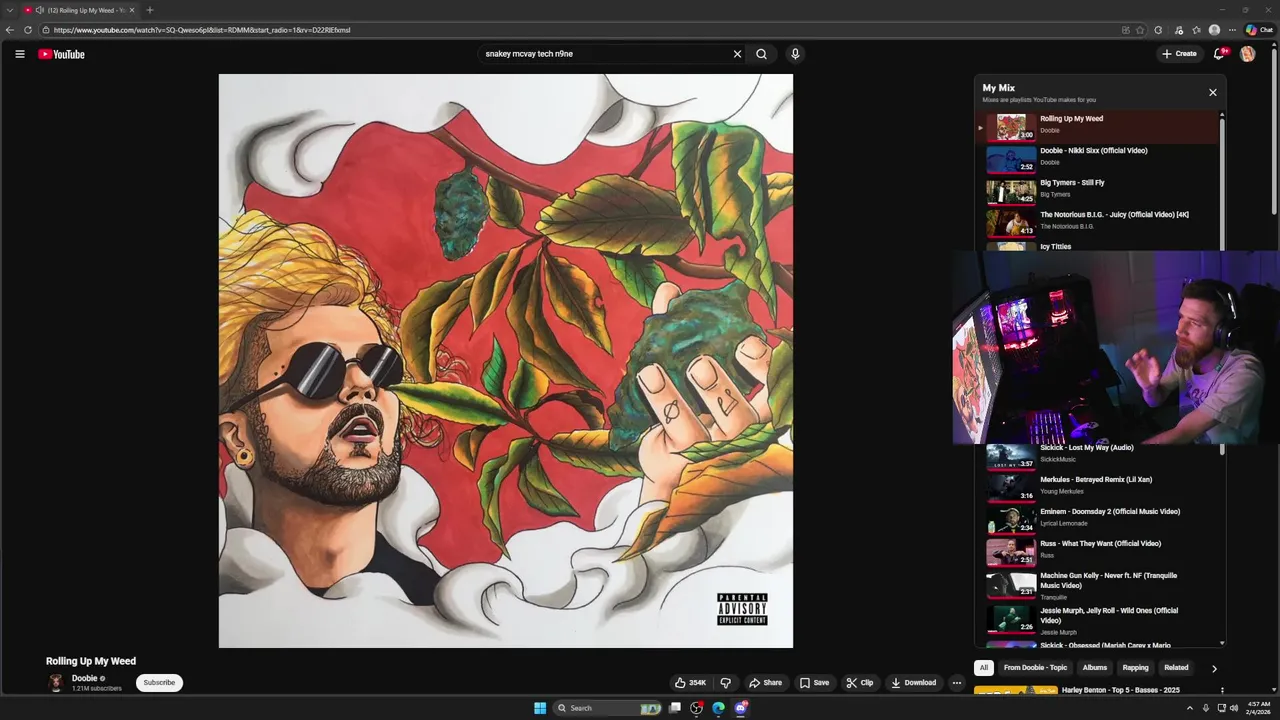
Task: Open the Copilot Chat button
Action: (1259, 30)
